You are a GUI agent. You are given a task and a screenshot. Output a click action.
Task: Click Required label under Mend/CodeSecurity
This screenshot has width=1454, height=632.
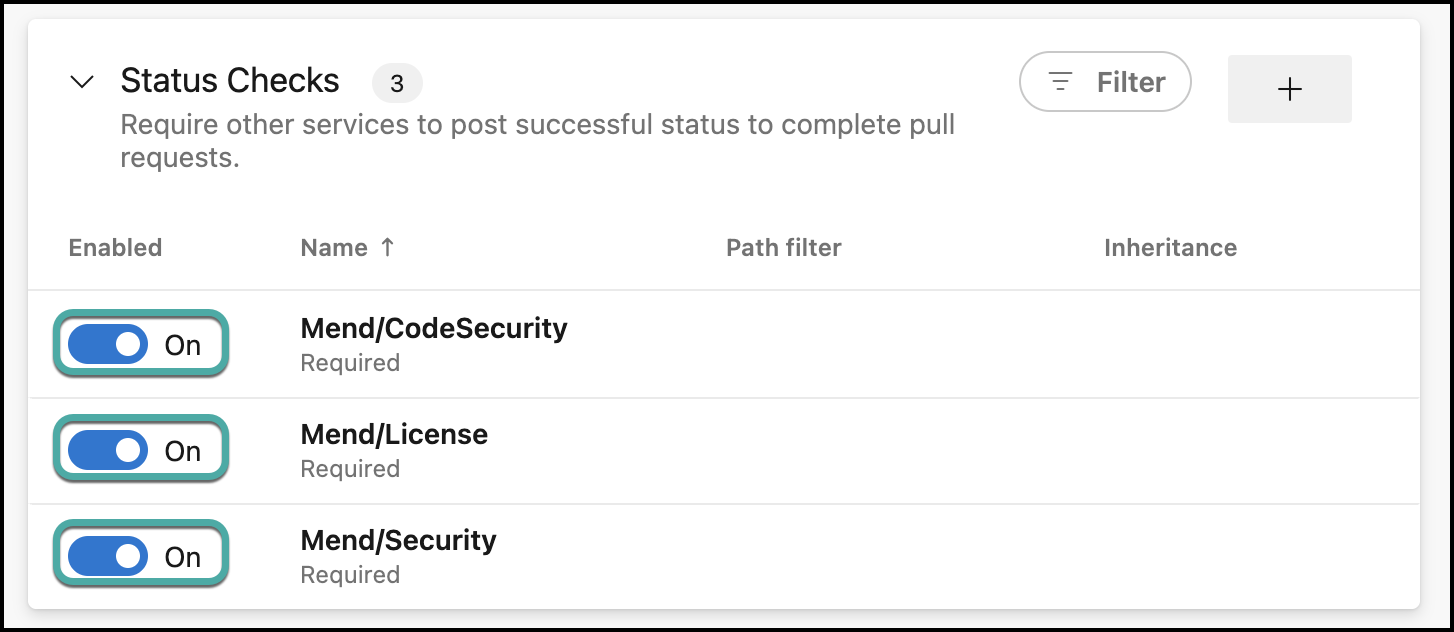350,363
